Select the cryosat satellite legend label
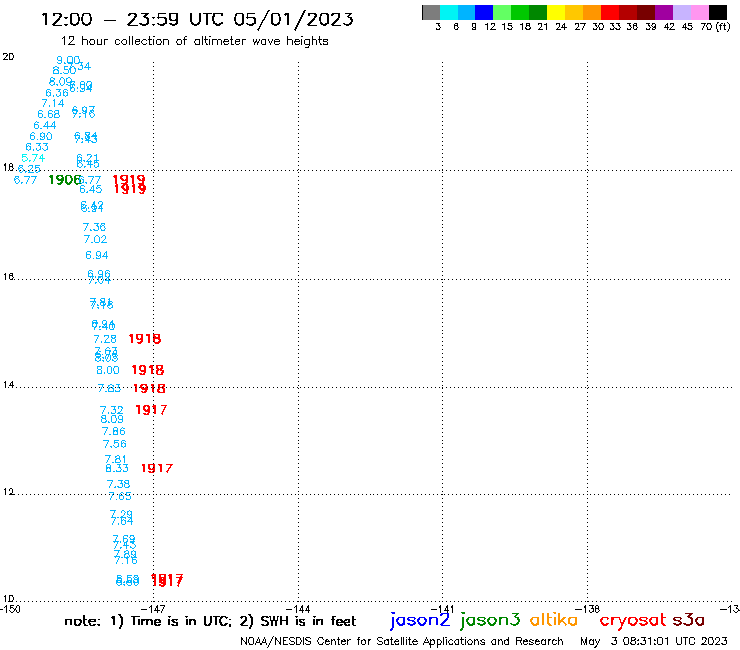 point(633,620)
